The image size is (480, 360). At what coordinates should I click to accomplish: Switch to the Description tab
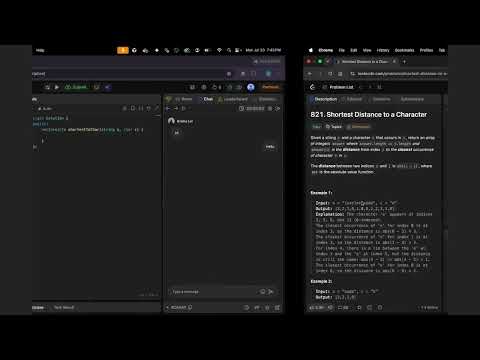[323, 99]
